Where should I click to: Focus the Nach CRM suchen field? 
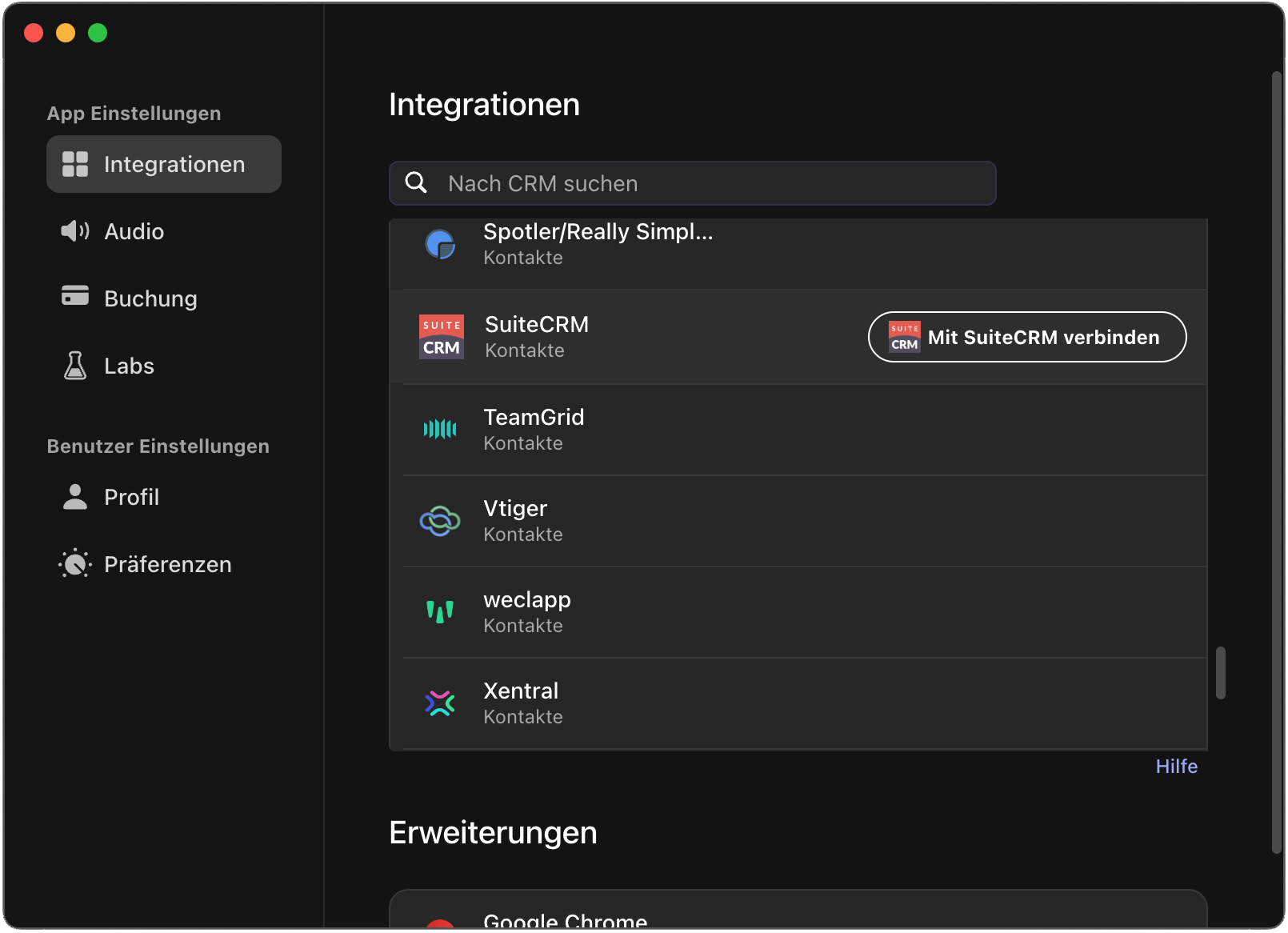[x=704, y=183]
